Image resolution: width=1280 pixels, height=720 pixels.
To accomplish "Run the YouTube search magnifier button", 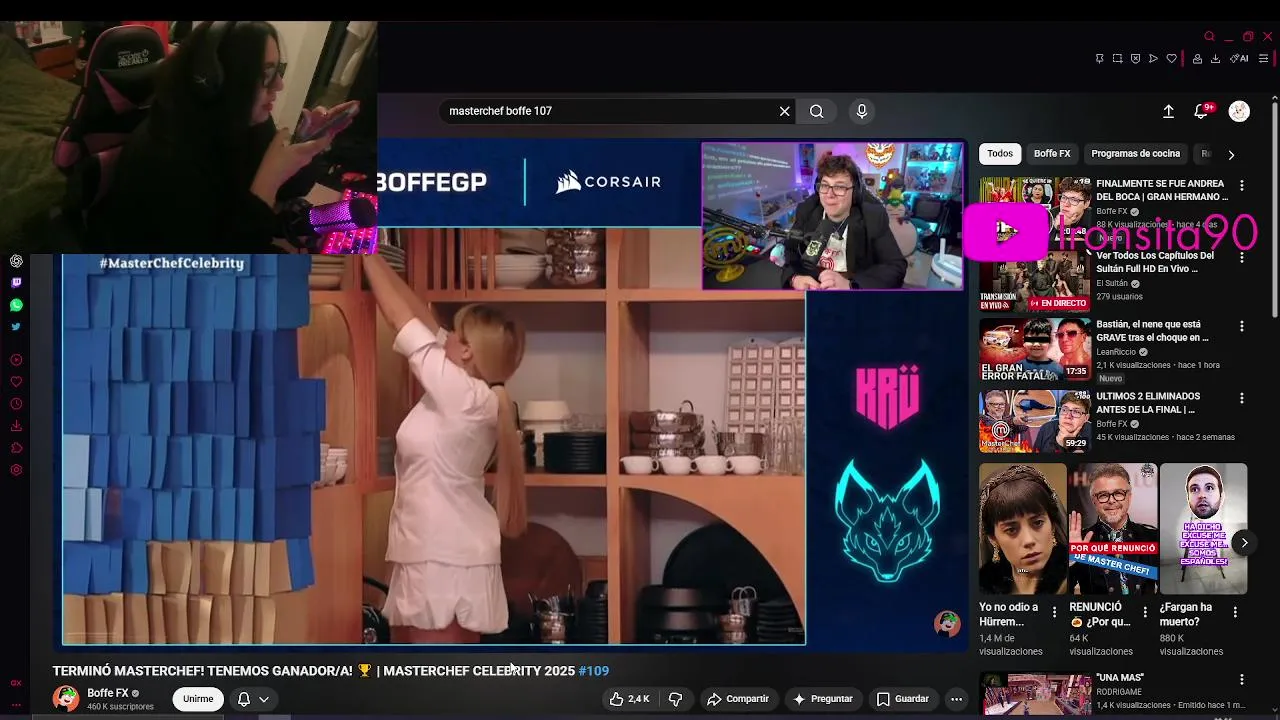I will [817, 111].
